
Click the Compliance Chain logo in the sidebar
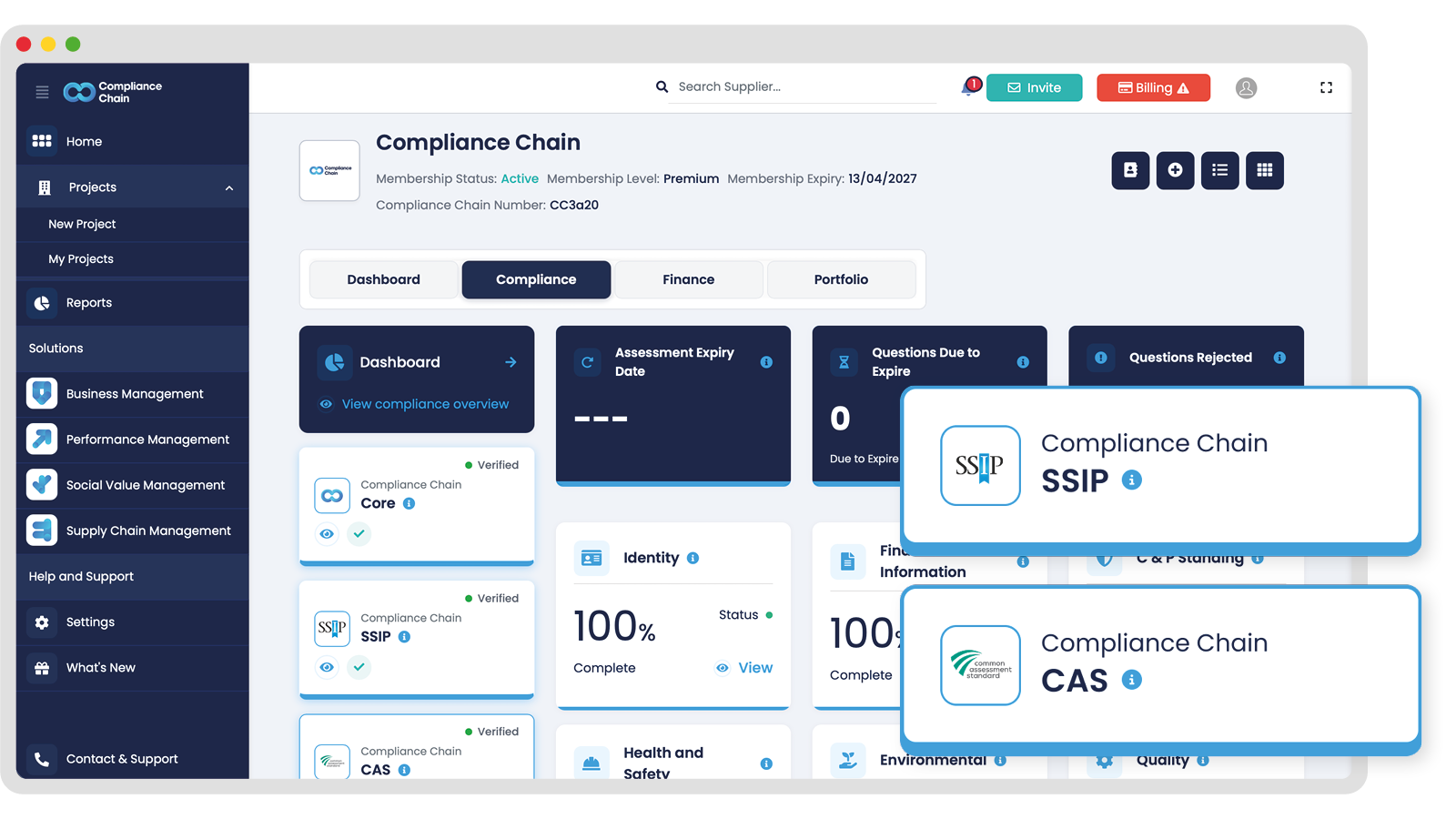point(112,92)
